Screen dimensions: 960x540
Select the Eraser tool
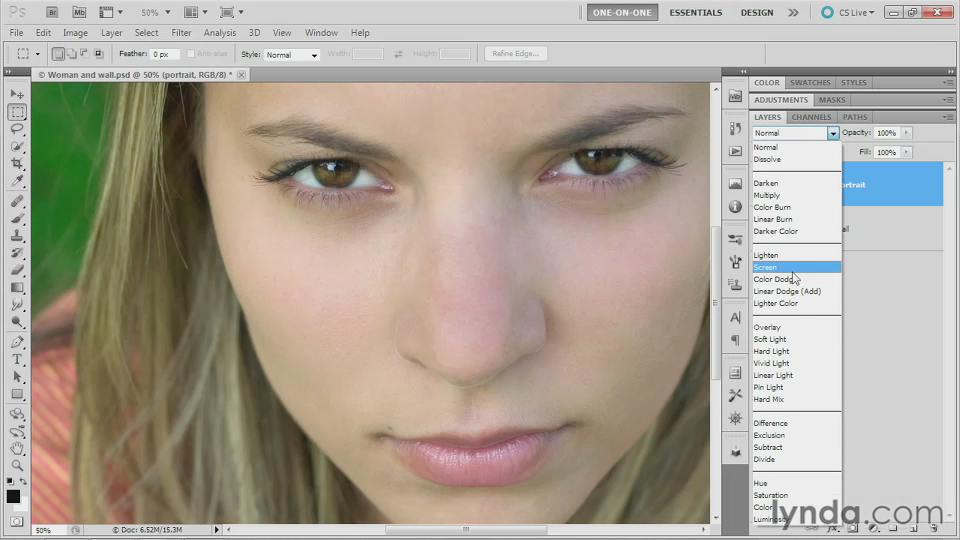tap(17, 270)
